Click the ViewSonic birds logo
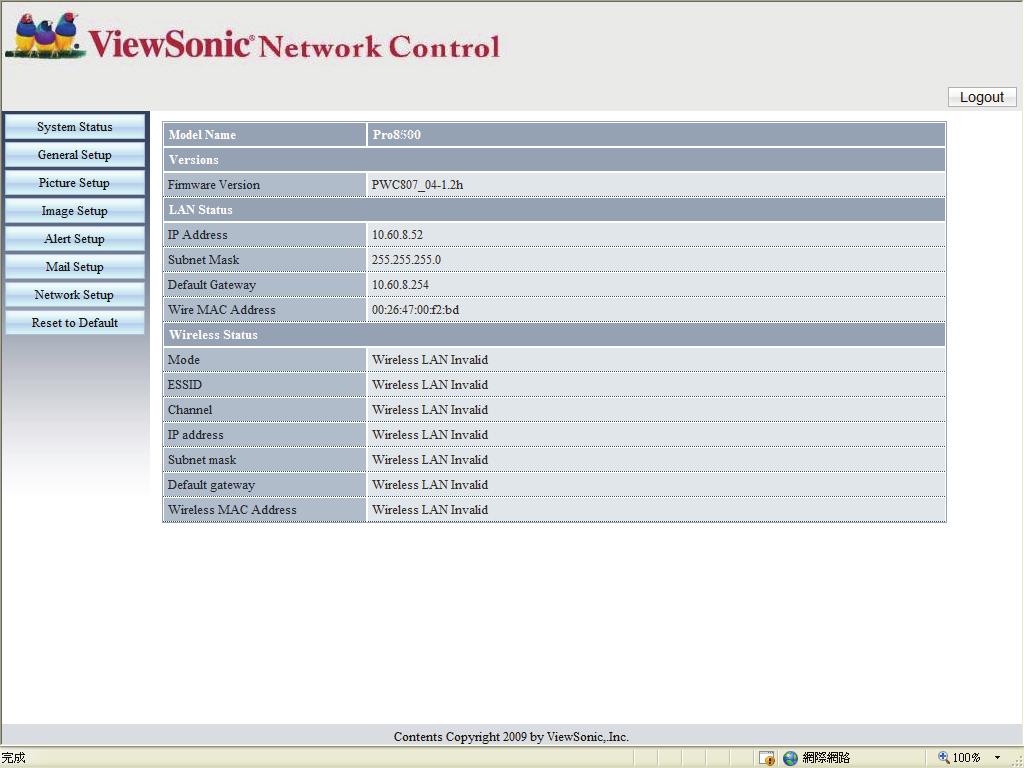The width and height of the screenshot is (1024, 768). coord(44,35)
